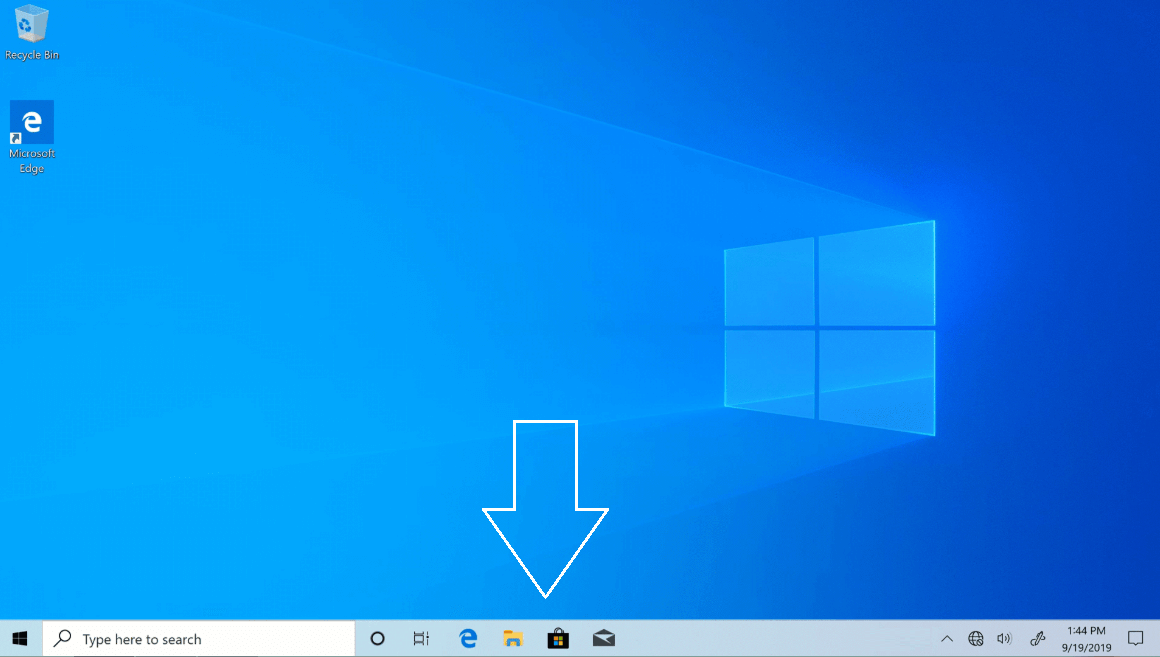Open Windows Ink Workspace pen icon
This screenshot has height=657, width=1160.
pyautogui.click(x=1037, y=639)
